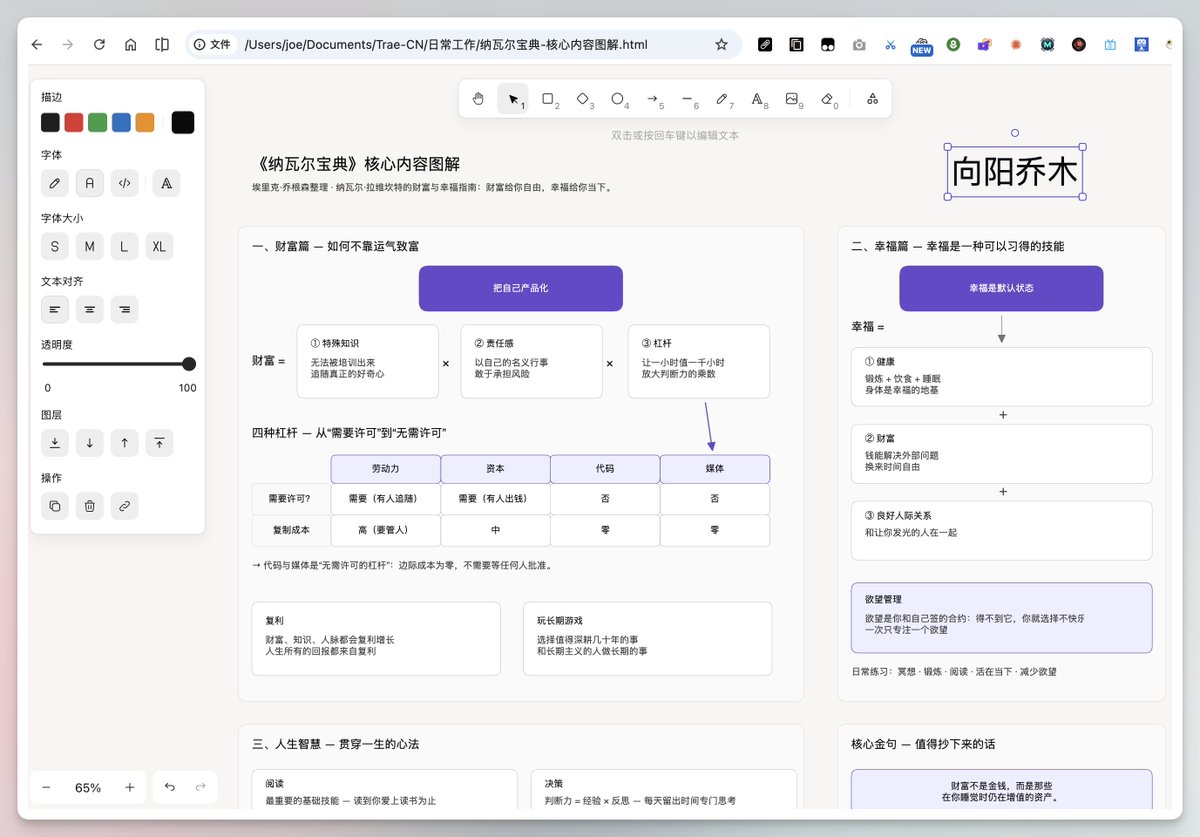This screenshot has height=837, width=1200.
Task: Select the Rectangle shape tool
Action: click(548, 99)
